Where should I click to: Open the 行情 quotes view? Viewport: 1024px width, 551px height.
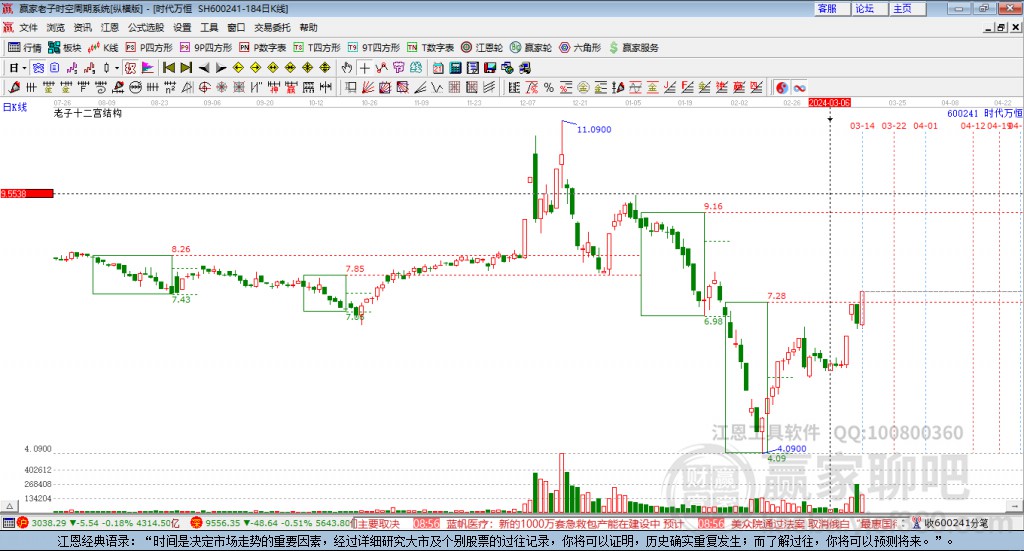pyautogui.click(x=25, y=48)
